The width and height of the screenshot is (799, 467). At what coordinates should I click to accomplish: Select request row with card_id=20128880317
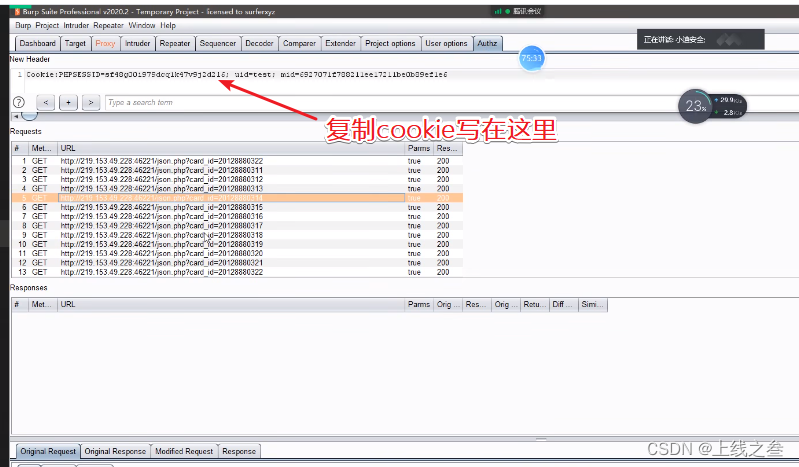point(237,226)
